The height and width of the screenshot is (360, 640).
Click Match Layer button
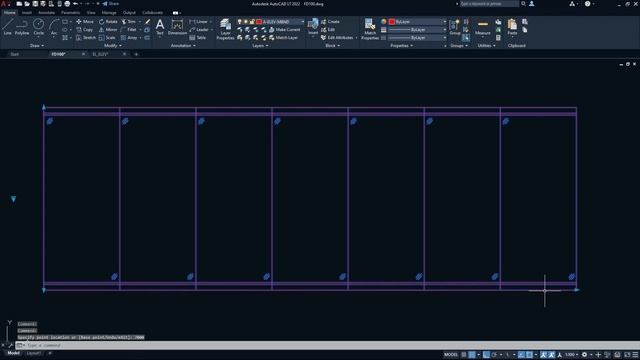(x=283, y=38)
